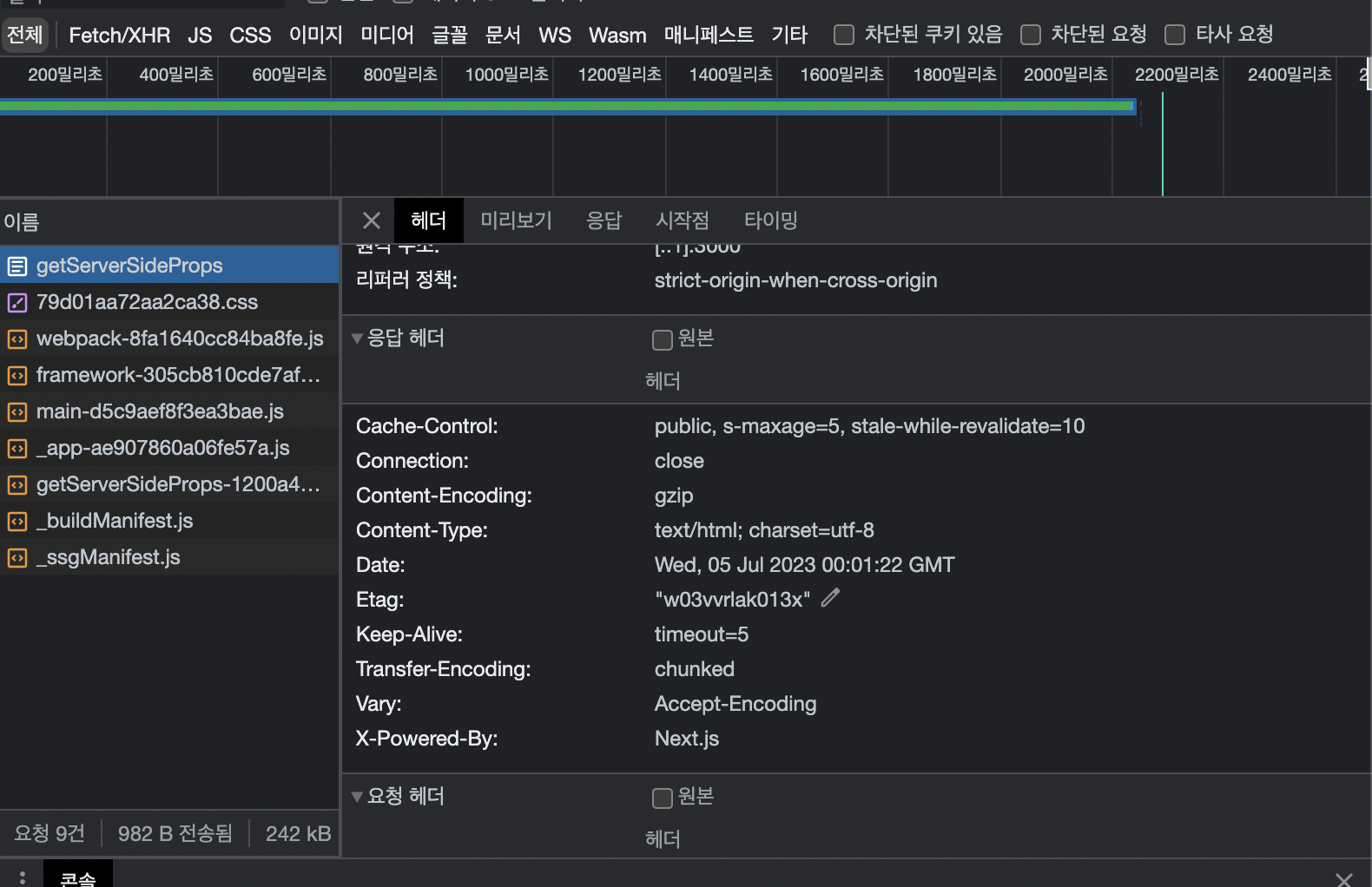Screen dimensions: 1372x887
Task: Click the X-Powered-By value Next.js
Action: 687,739
